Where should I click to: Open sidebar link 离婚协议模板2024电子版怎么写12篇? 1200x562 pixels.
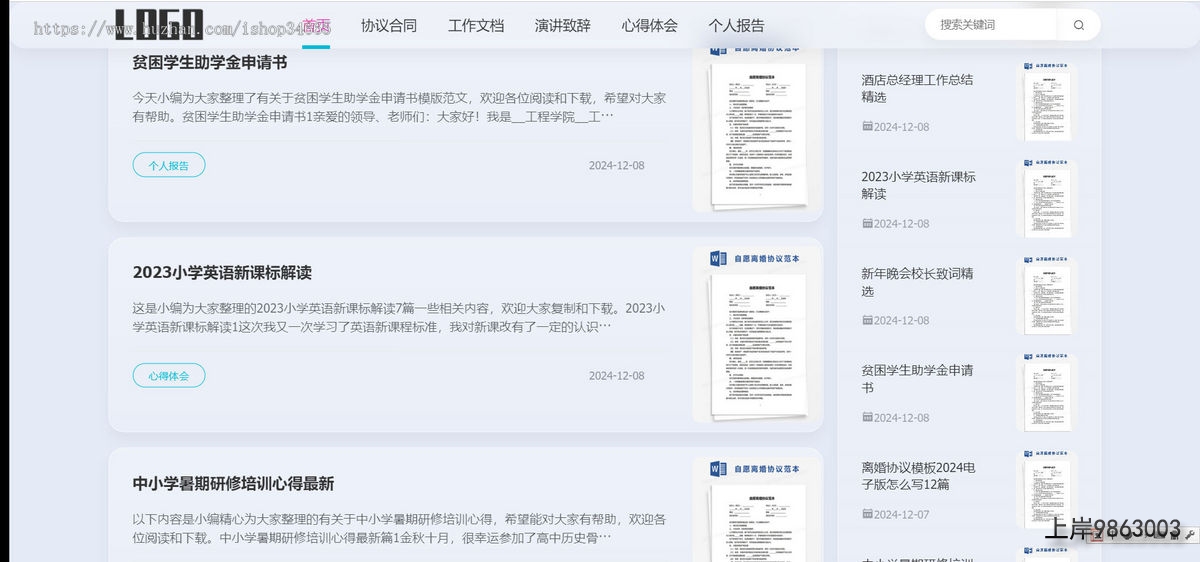point(918,475)
